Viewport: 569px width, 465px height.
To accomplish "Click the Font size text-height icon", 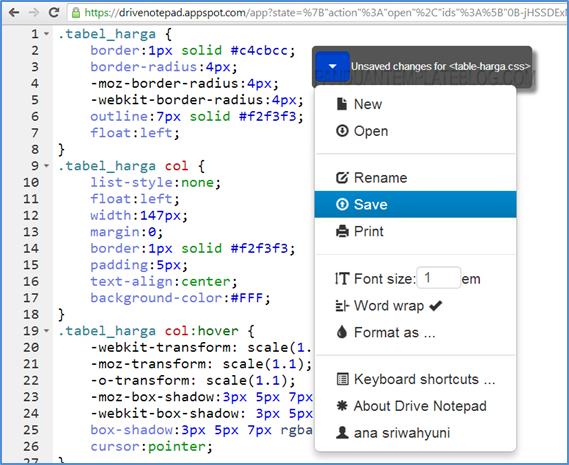I will tap(342, 279).
